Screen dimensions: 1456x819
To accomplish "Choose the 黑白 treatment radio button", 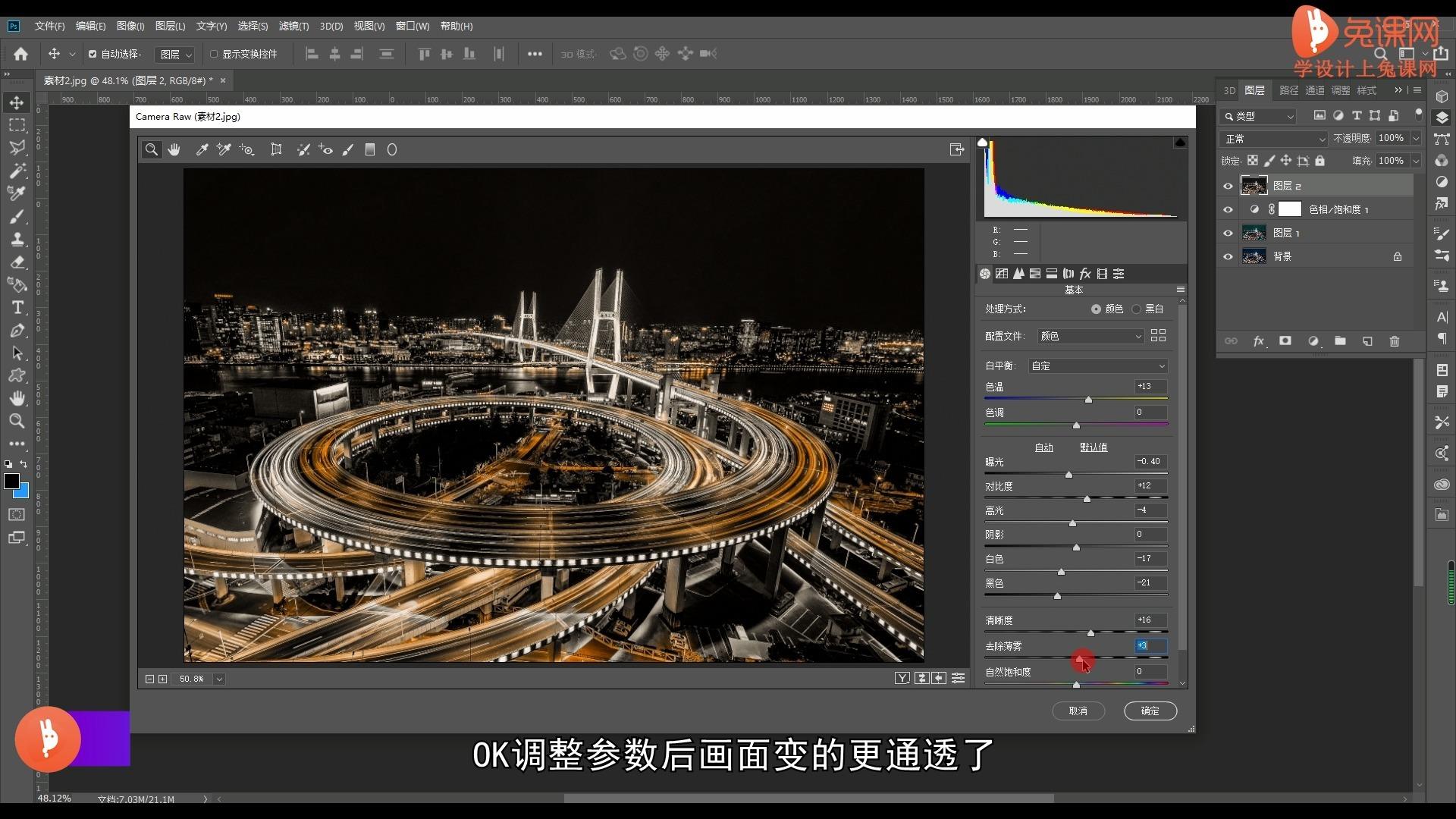I will click(1136, 309).
